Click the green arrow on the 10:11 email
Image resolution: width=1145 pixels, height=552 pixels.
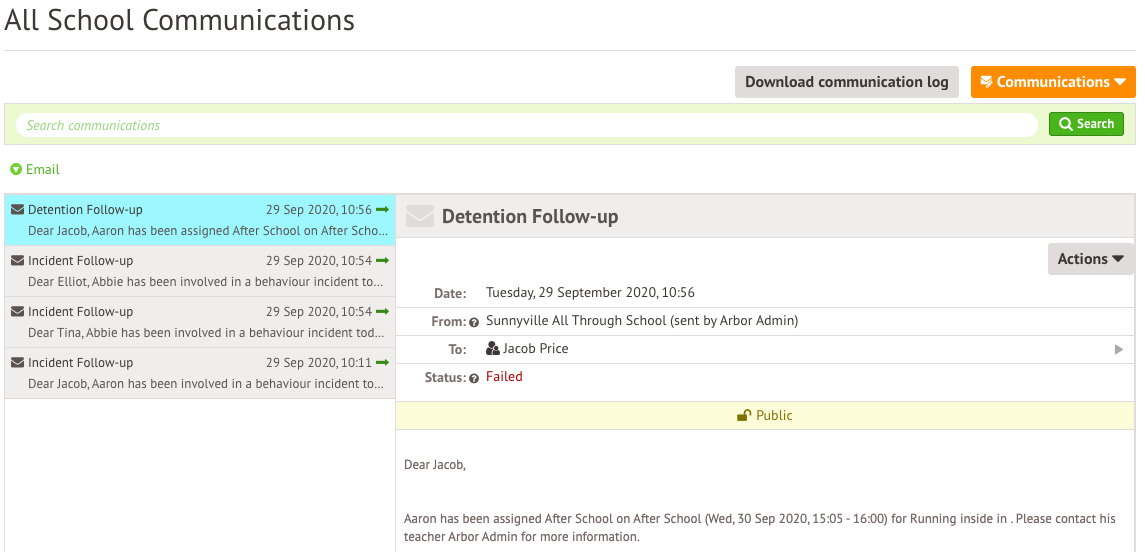click(x=382, y=362)
